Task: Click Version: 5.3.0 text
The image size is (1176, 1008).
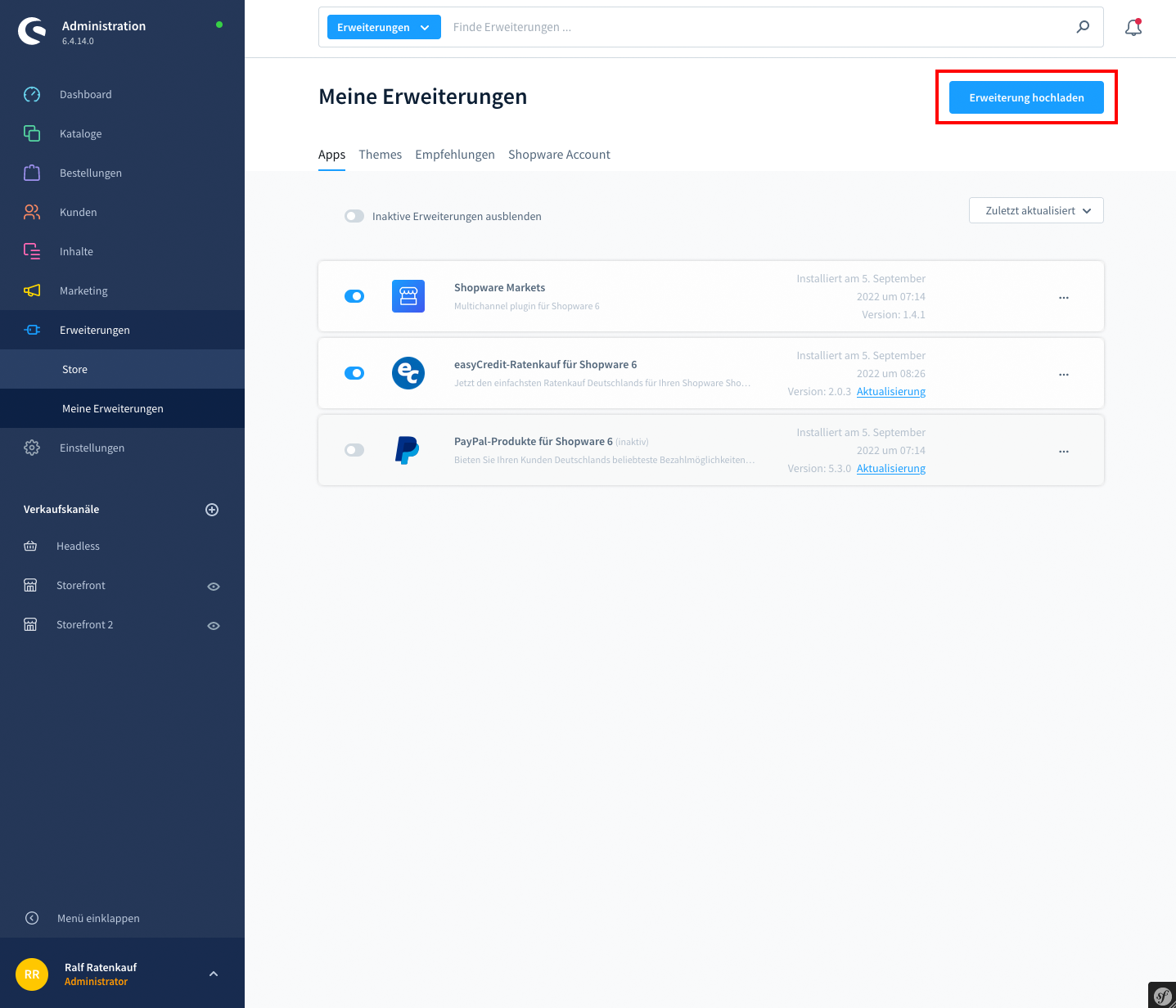Action: 819,469
